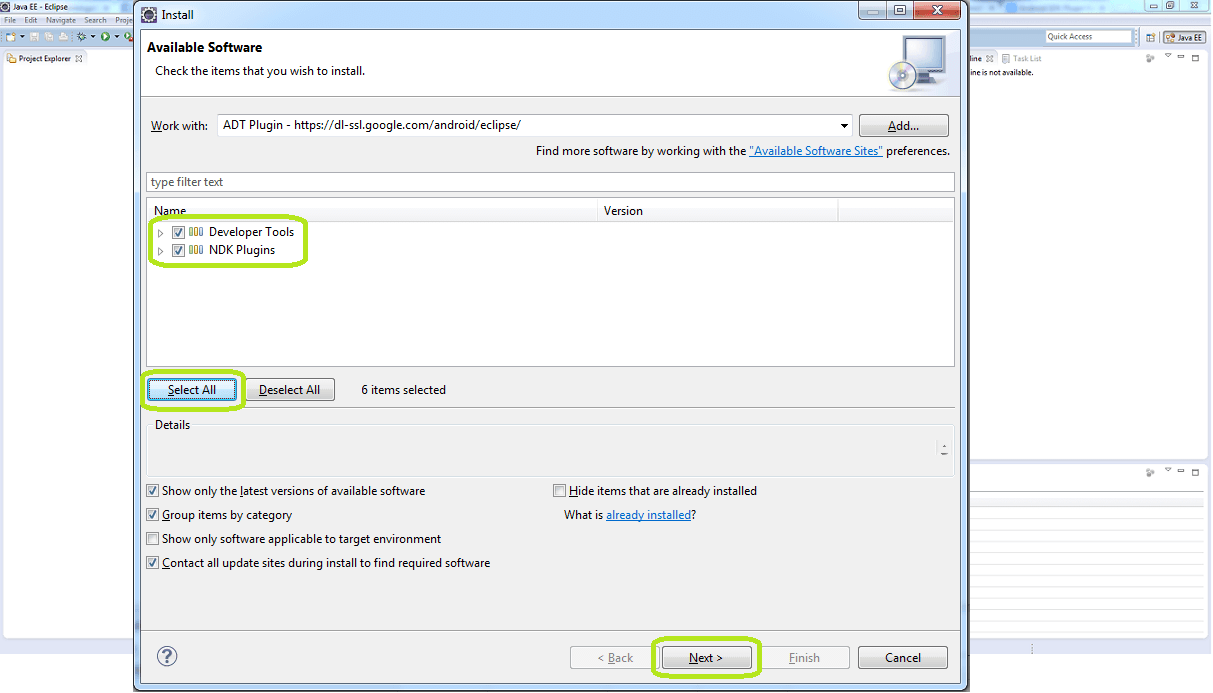Focus the type filter text field
Viewport: 1213px width, 693px height.
pos(550,182)
